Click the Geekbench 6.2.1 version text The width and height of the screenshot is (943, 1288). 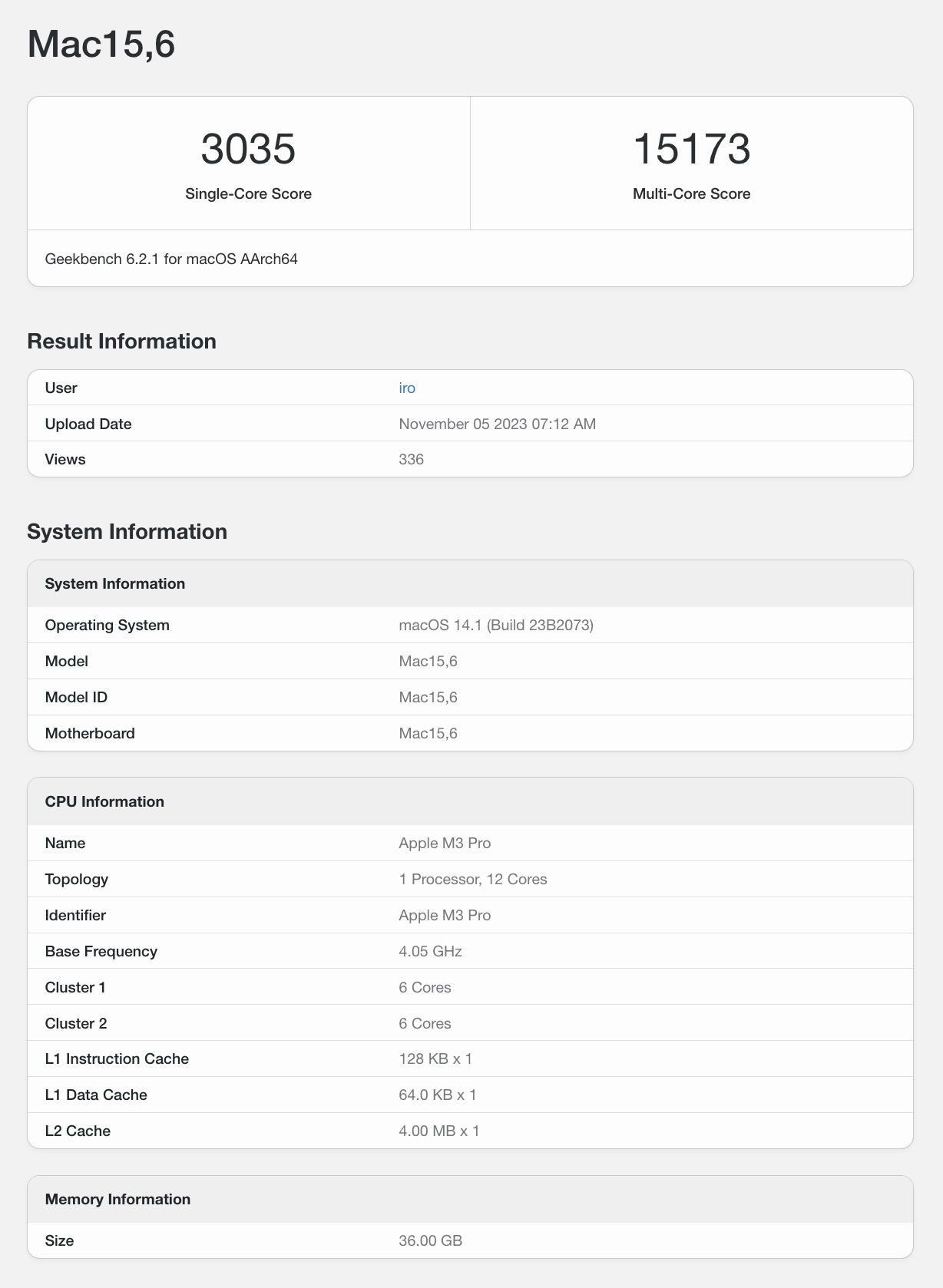(x=171, y=259)
